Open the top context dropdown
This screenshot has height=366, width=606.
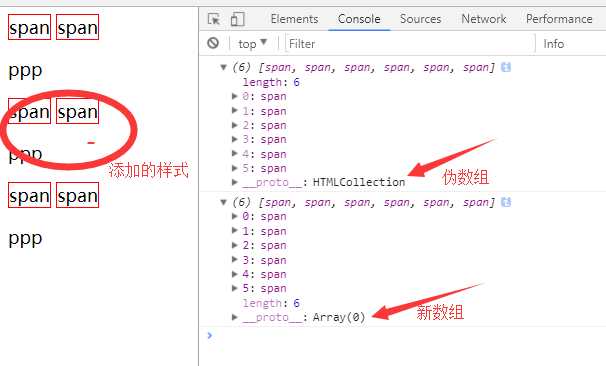(253, 43)
